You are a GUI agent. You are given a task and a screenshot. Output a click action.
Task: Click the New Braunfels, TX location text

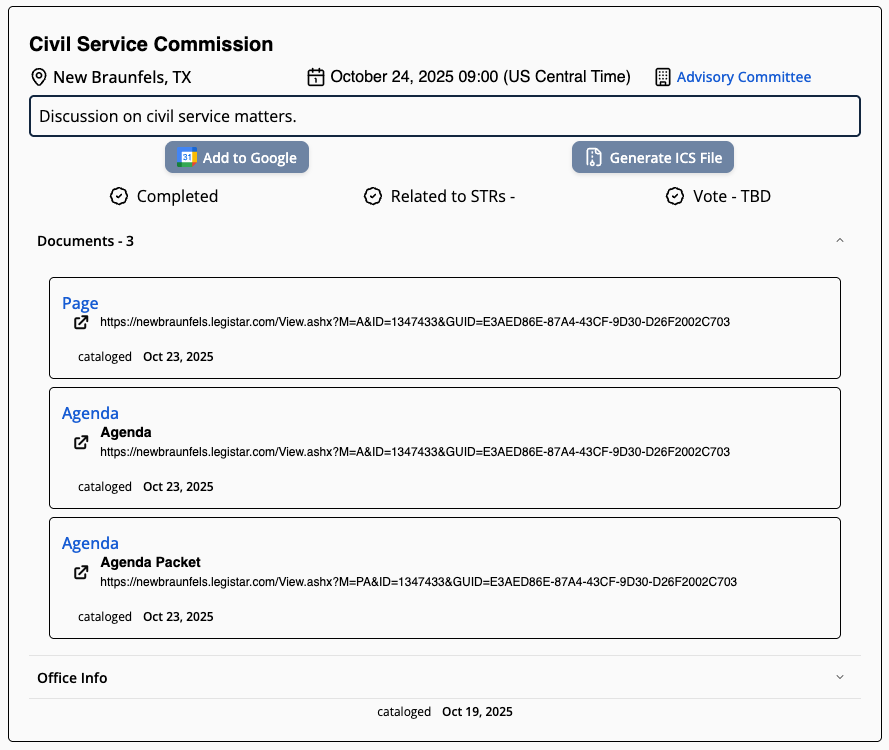[122, 77]
